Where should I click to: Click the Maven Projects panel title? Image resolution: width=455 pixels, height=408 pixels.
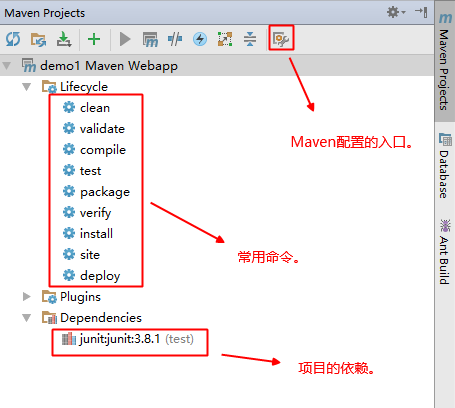(45, 13)
